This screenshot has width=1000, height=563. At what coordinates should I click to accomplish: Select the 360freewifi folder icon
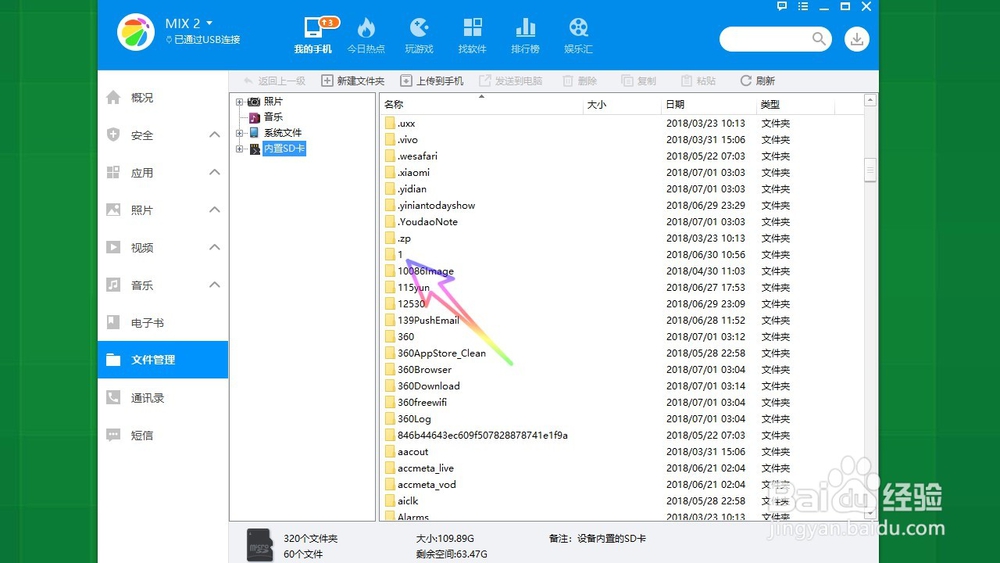coord(390,402)
